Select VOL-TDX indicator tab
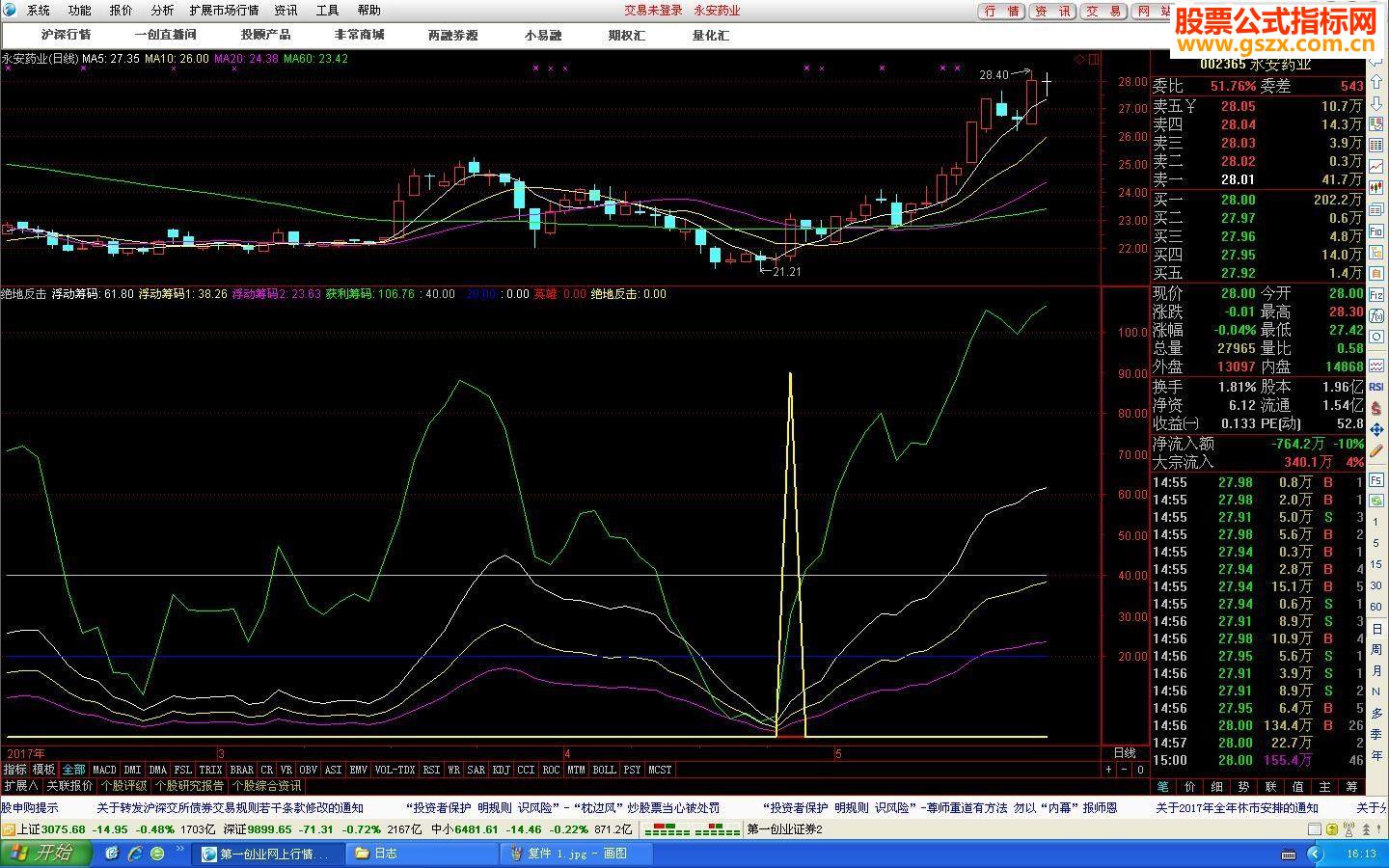1389x868 pixels. point(395,770)
